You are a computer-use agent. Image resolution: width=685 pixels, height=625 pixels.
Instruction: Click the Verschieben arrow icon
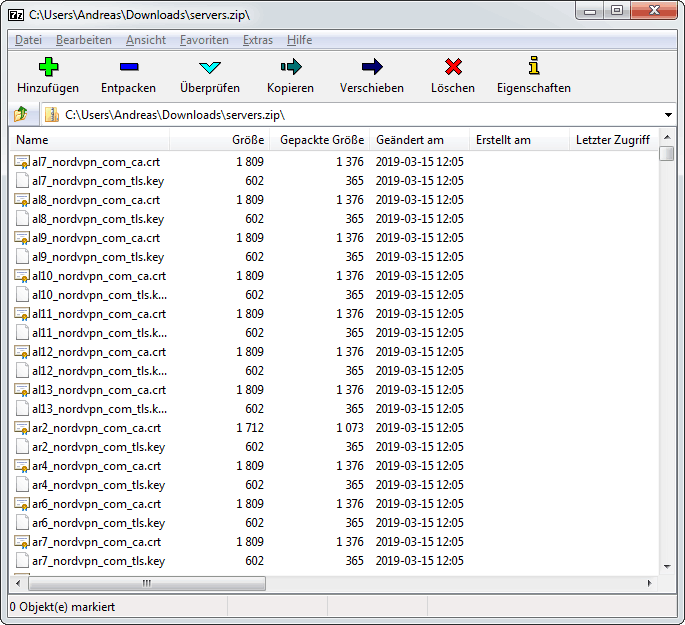coord(372,67)
